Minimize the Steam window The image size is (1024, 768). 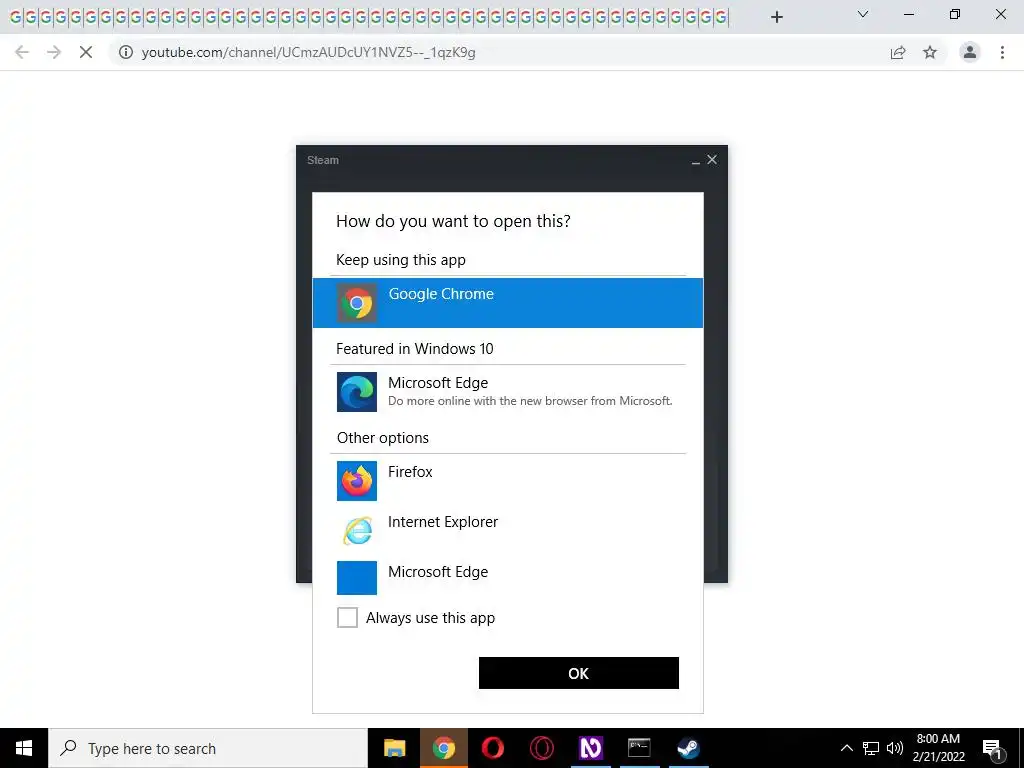click(696, 160)
